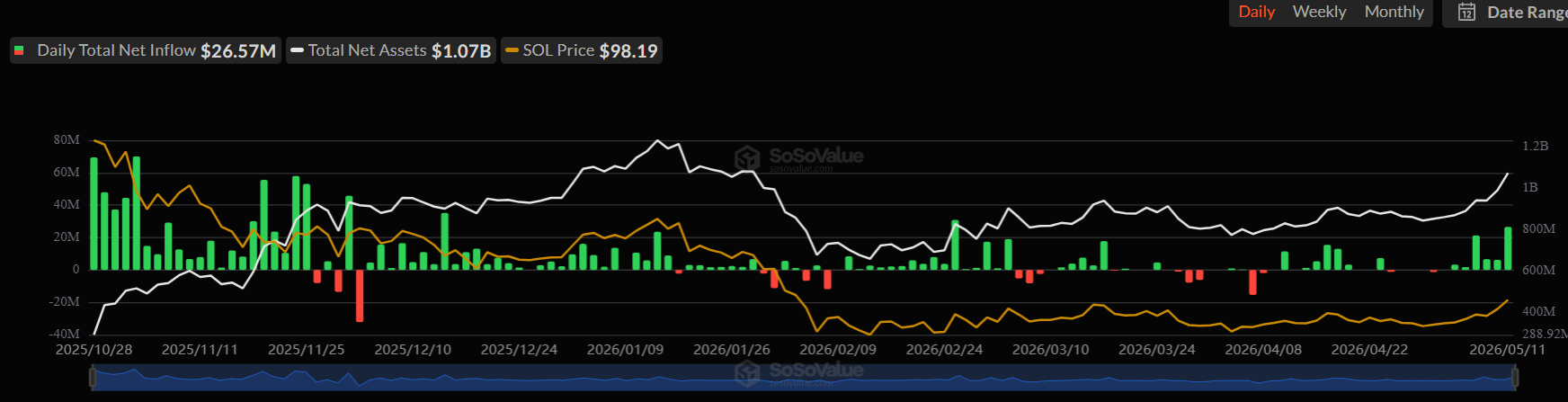The height and width of the screenshot is (402, 1568).
Task: Toggle Daily Total Net Inflow series
Action: pos(145,50)
